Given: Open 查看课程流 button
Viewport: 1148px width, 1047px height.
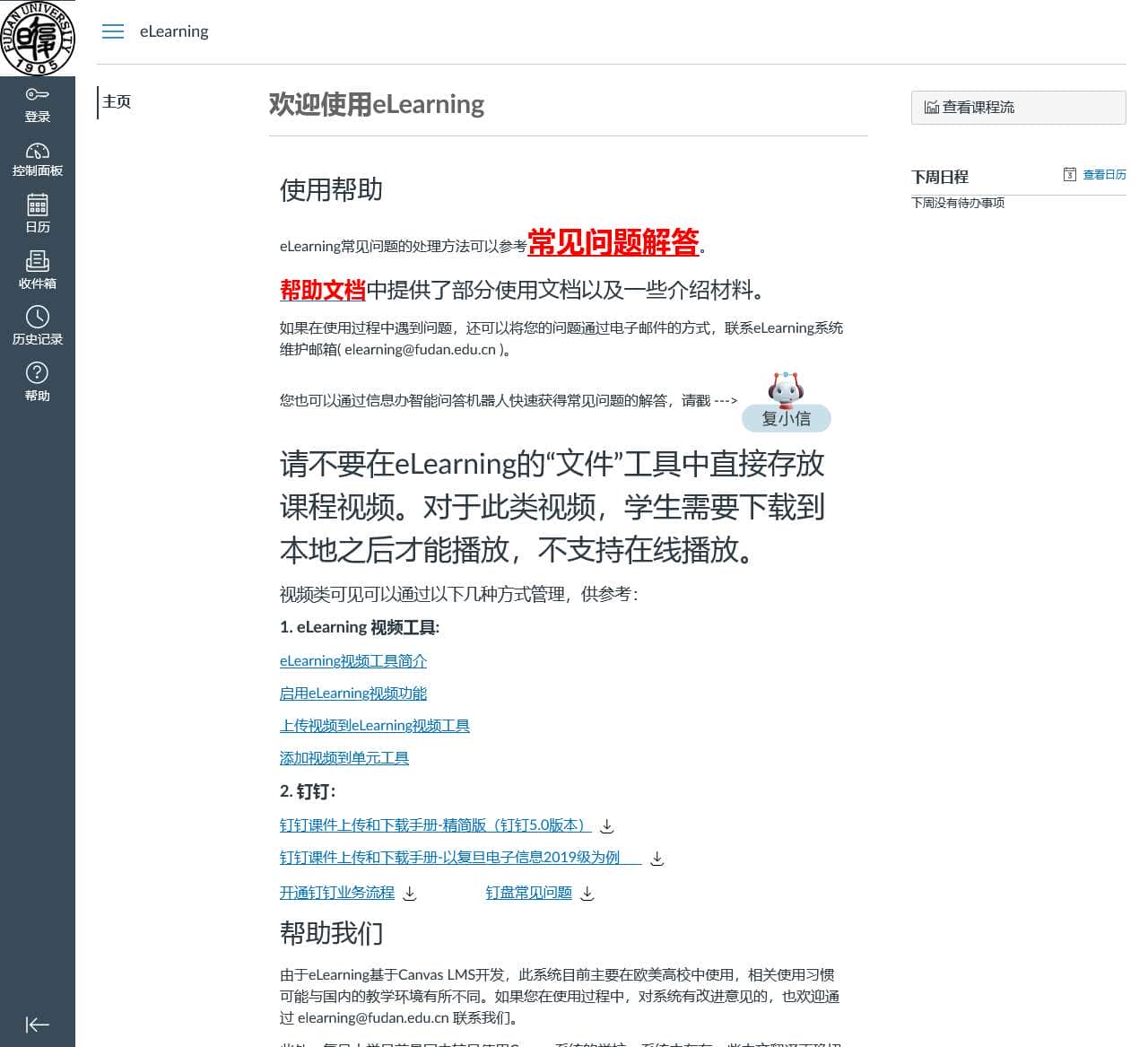Looking at the screenshot, I should (1018, 107).
